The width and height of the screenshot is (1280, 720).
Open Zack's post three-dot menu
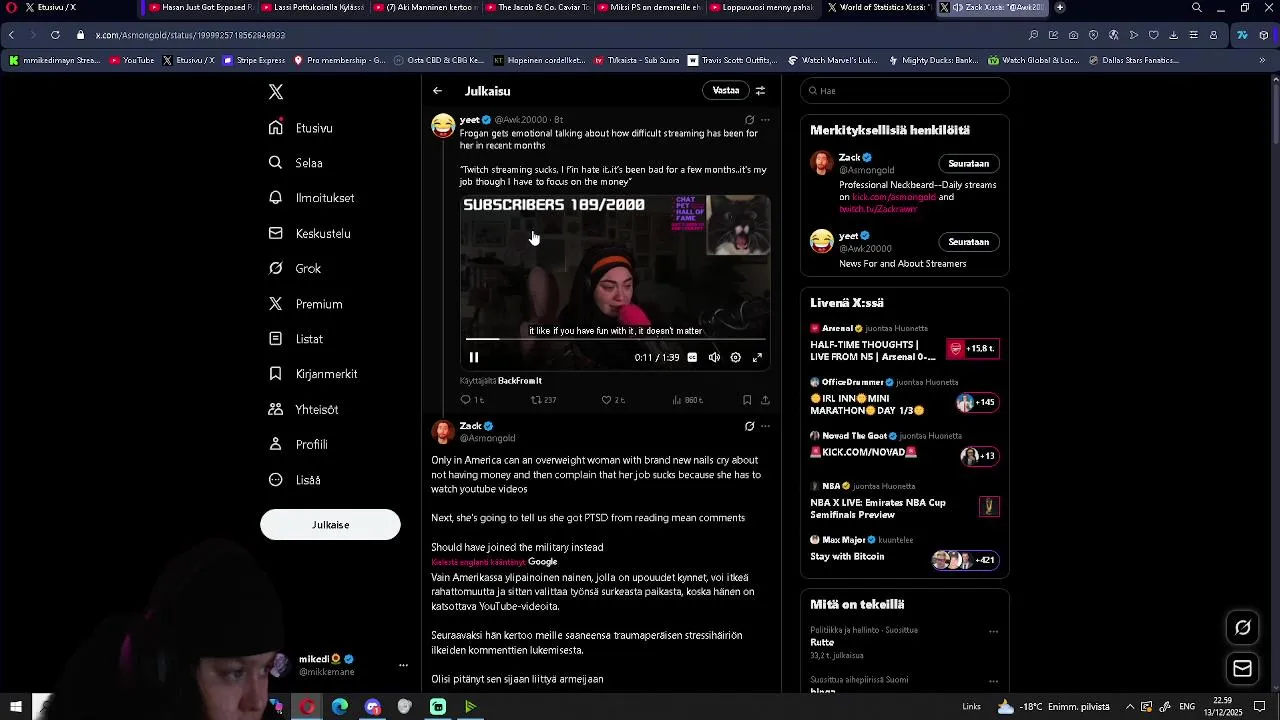point(765,426)
